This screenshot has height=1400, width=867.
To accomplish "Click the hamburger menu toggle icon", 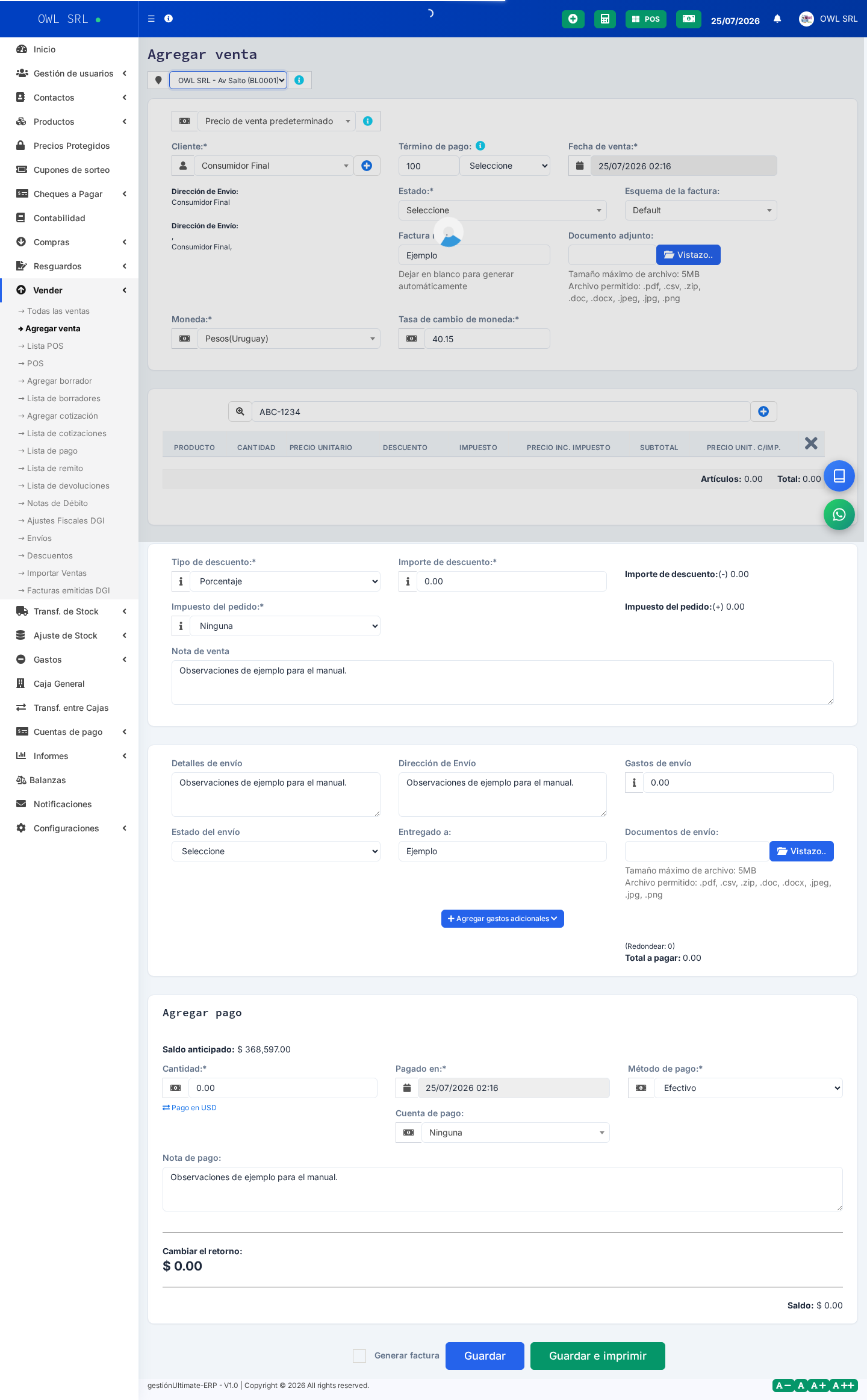I will point(151,19).
